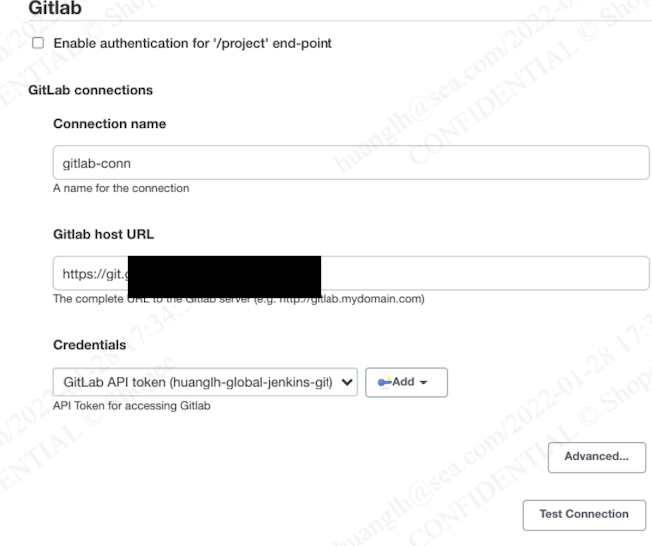The image size is (652, 546).
Task: Click the Advanced... button
Action: pyautogui.click(x=596, y=456)
